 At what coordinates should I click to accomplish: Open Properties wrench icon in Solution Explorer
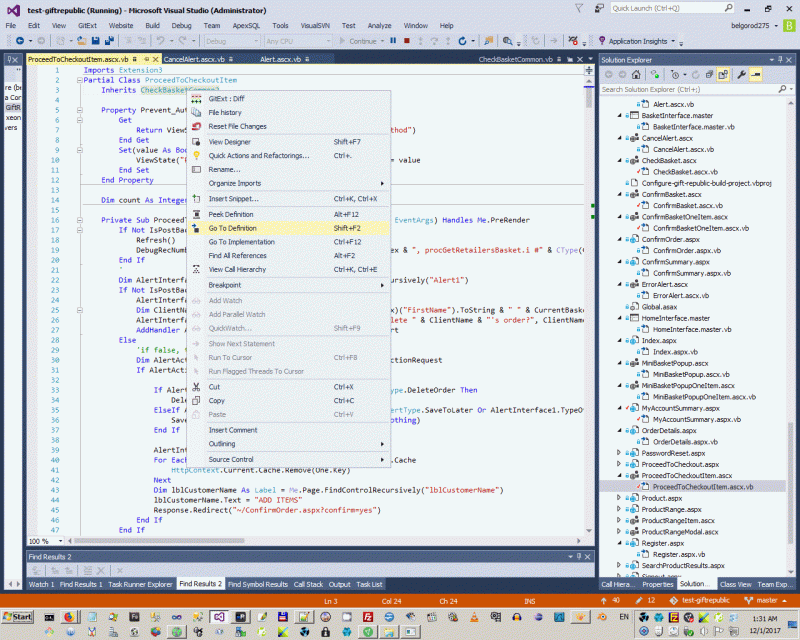click(741, 75)
